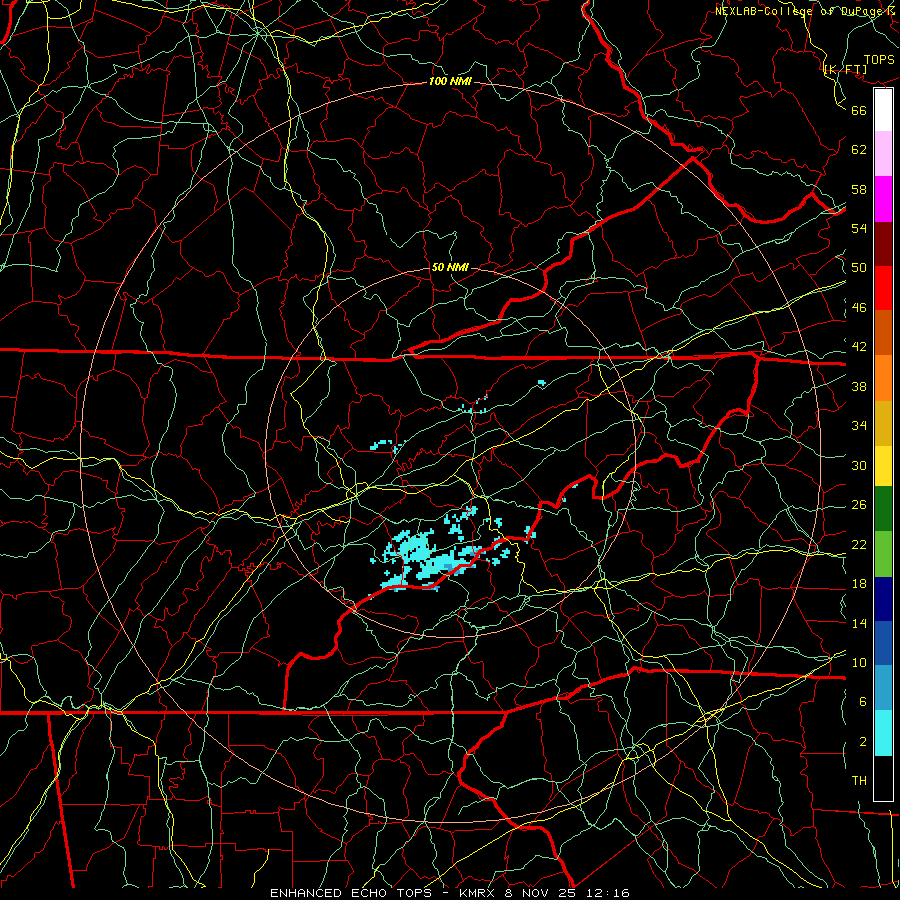Select the dark red swatch in the legend
The image size is (900, 900).
point(883,244)
